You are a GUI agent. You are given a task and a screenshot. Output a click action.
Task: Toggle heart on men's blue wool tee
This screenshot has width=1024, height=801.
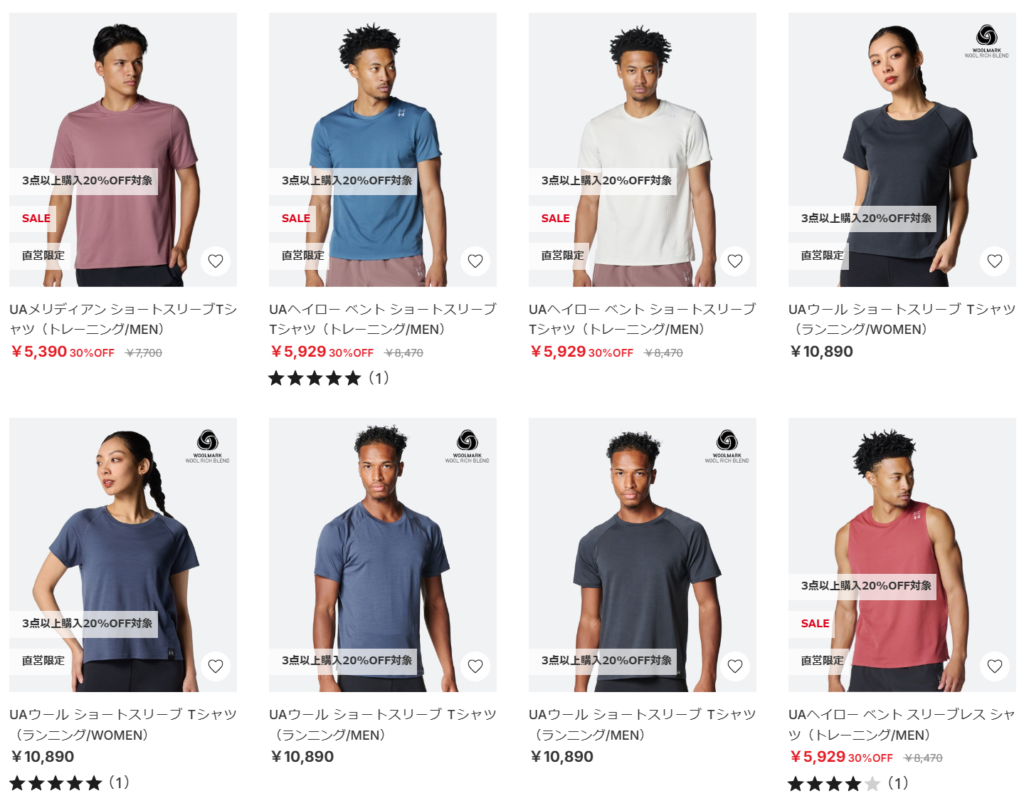point(475,666)
